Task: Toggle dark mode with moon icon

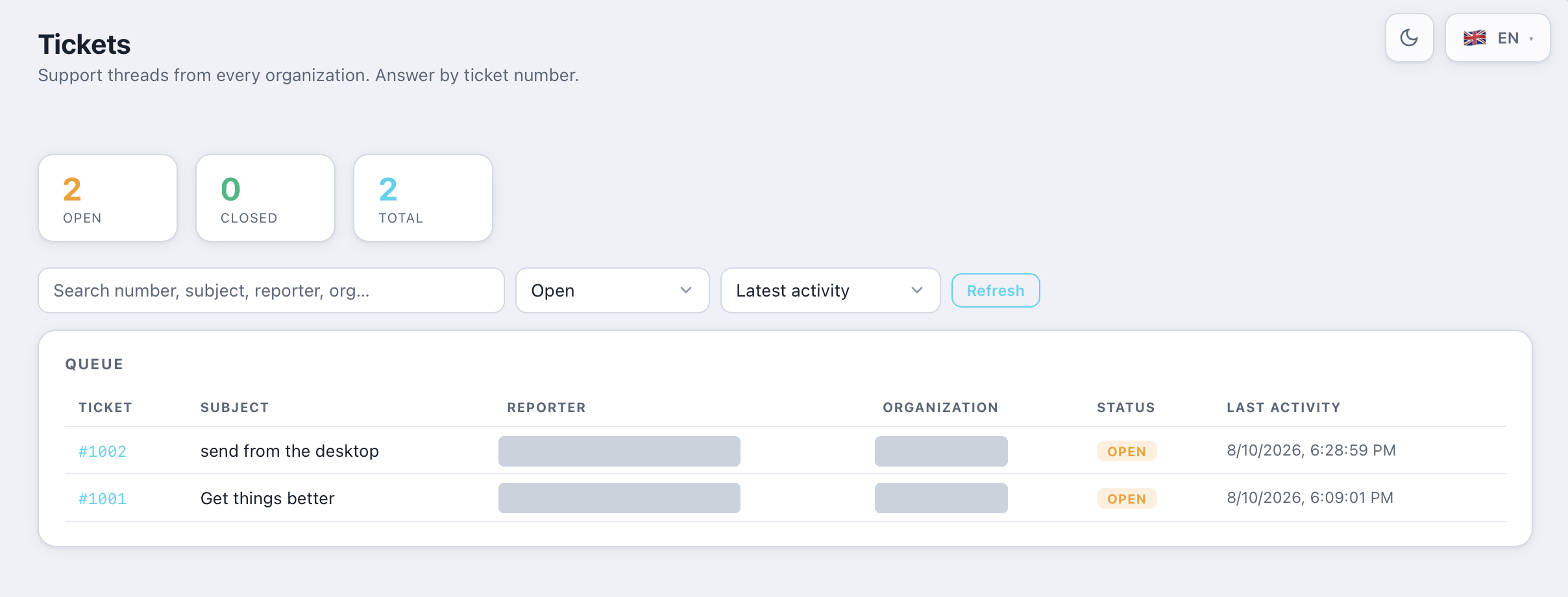Action: pyautogui.click(x=1409, y=38)
